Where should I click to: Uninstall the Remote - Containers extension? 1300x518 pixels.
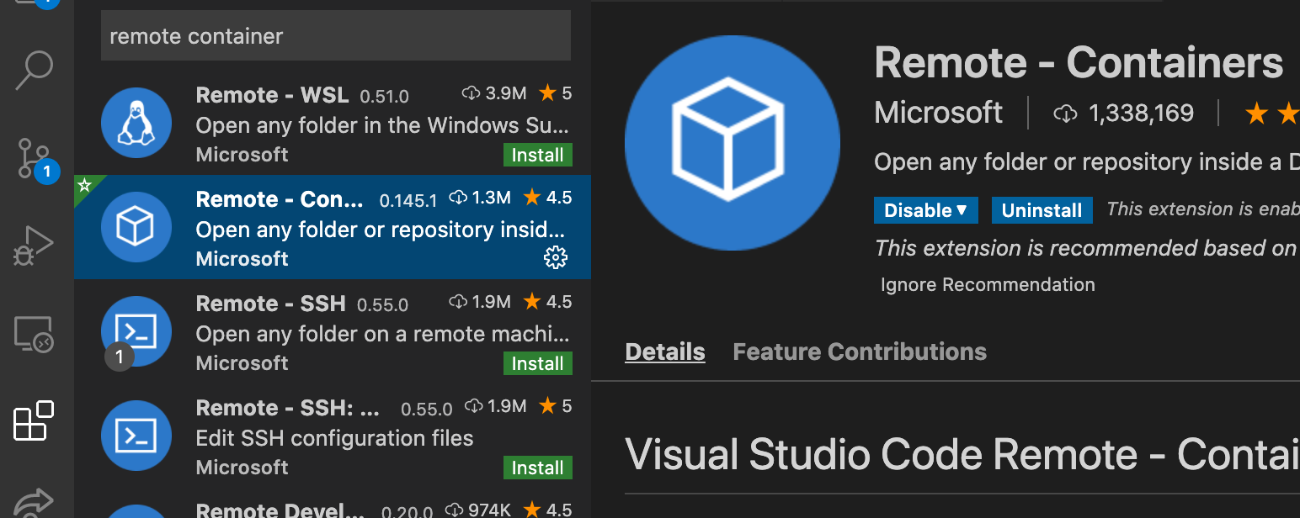[x=1042, y=210]
